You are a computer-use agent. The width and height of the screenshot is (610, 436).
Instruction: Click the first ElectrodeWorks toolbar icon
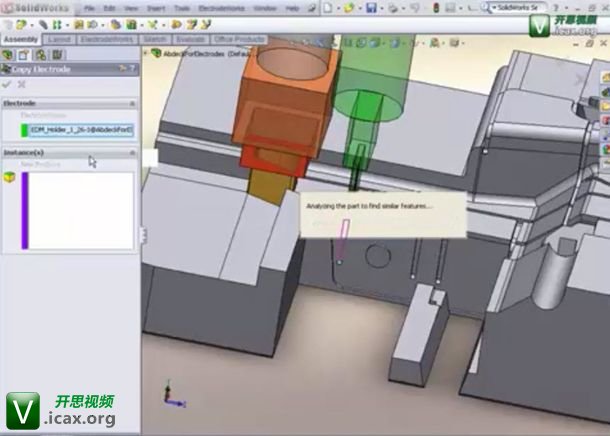coord(7,25)
